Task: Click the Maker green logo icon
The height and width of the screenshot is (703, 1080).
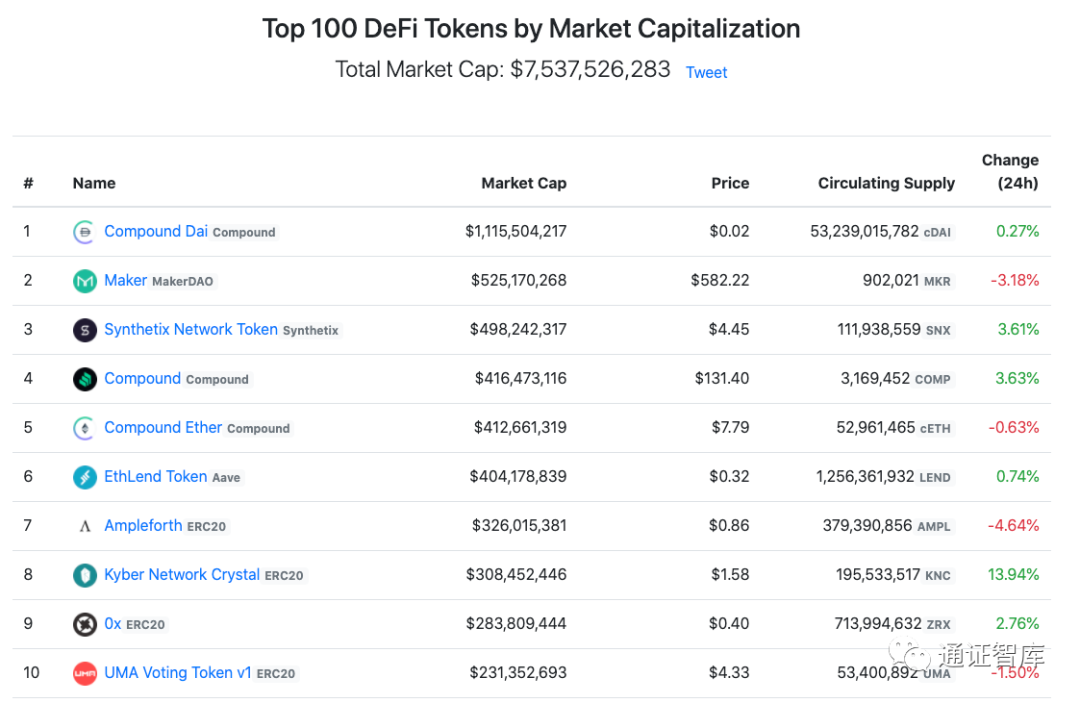Action: coord(85,281)
